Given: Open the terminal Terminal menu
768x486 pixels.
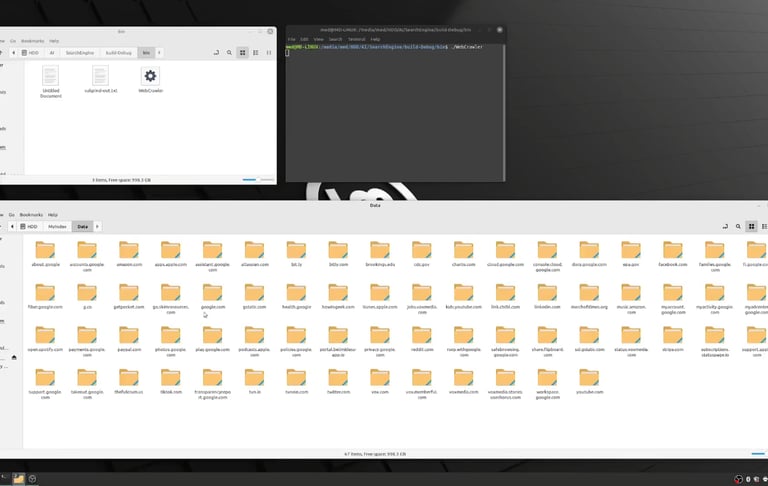Looking at the screenshot, I should coord(356,39).
